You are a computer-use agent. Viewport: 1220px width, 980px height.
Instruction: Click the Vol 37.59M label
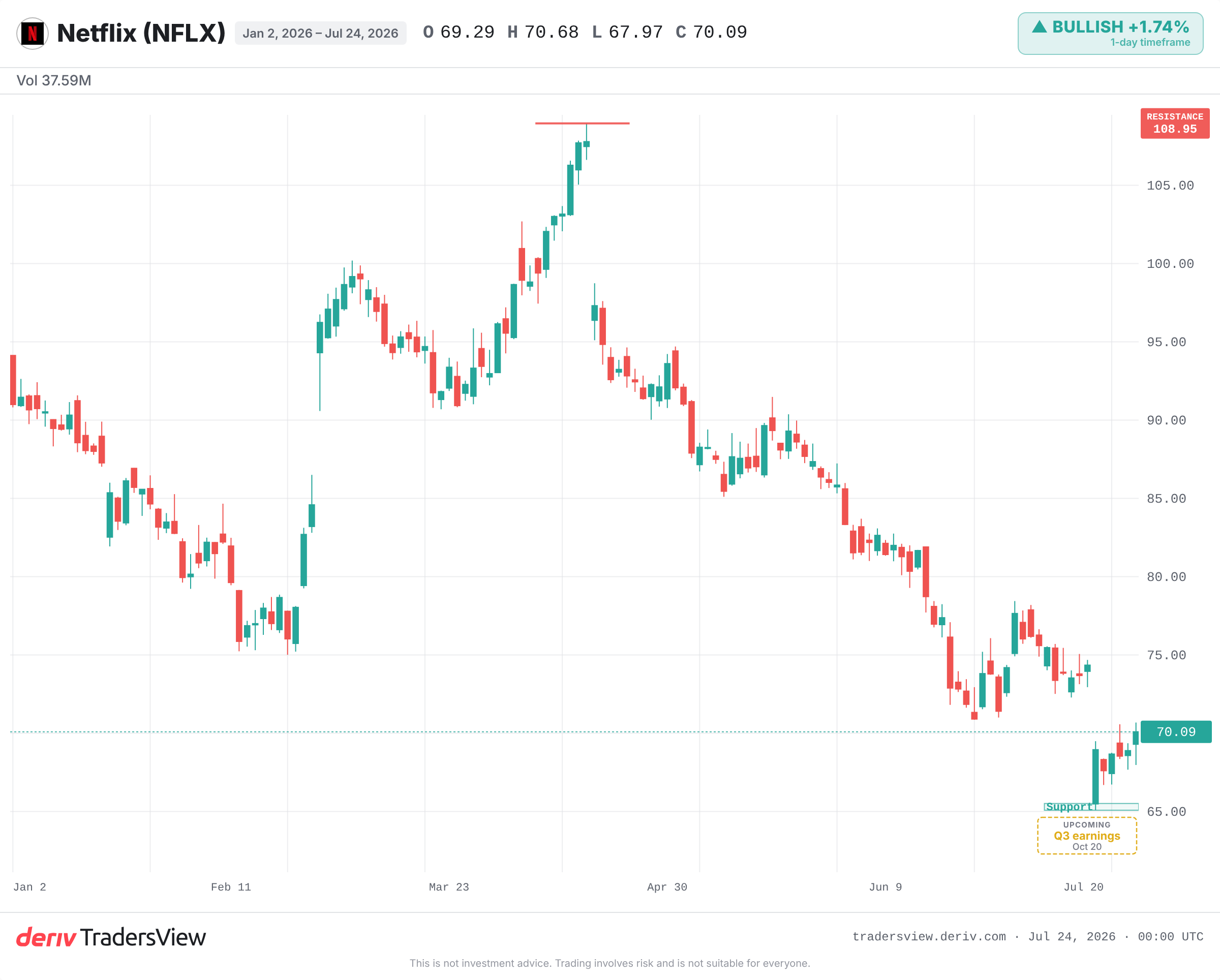(x=54, y=80)
